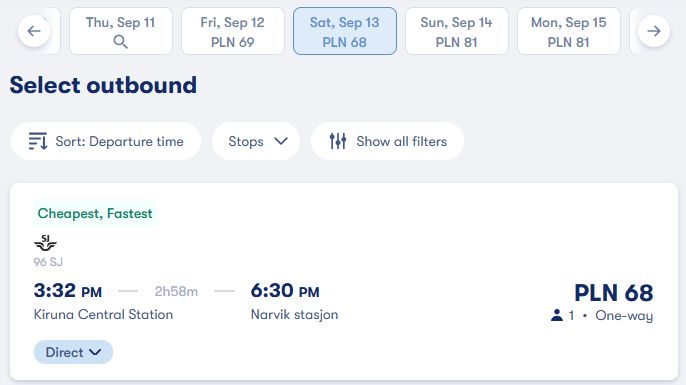Screen dimensions: 686x385
Task: Click the filter sliders icon
Action: coord(338,141)
